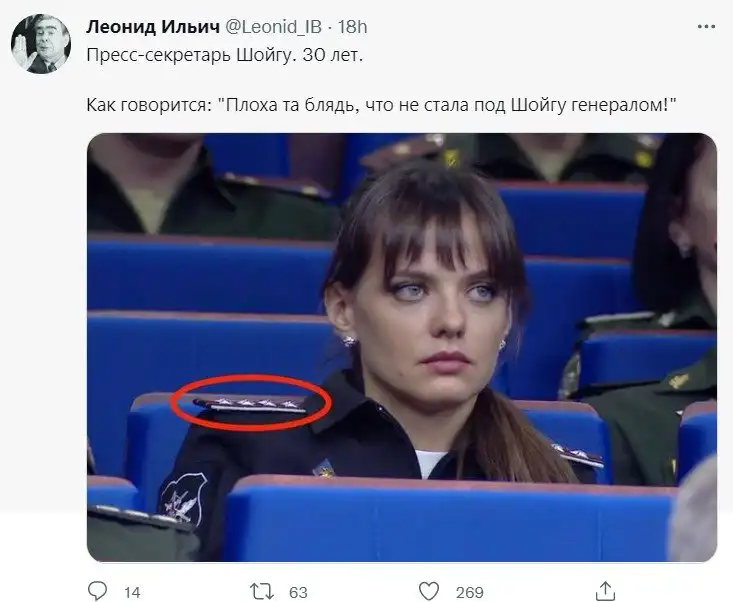Like the tweet with the heart icon
Viewport: 733px width, 602px height.
coord(429,591)
